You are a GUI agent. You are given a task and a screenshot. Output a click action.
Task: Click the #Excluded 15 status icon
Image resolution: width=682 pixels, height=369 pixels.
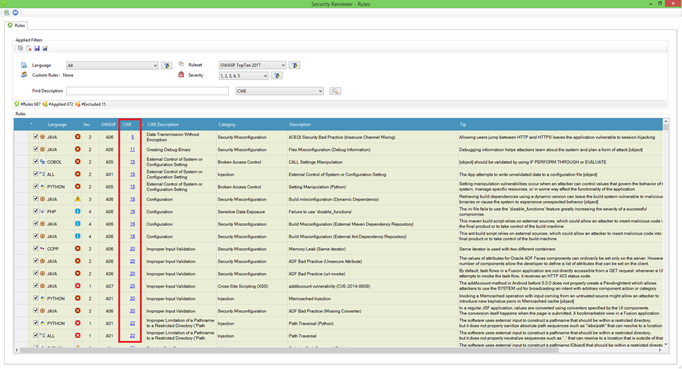point(78,104)
